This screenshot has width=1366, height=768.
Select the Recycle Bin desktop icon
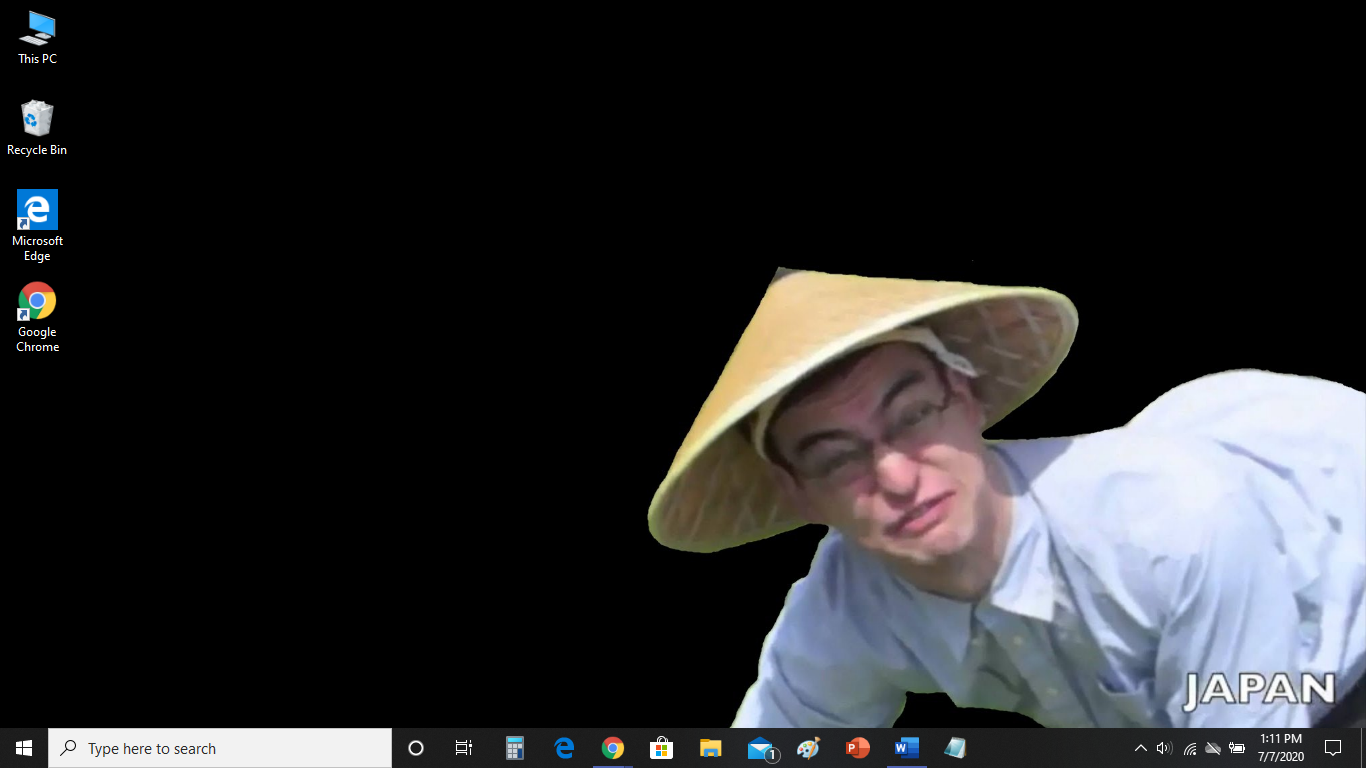[37, 128]
